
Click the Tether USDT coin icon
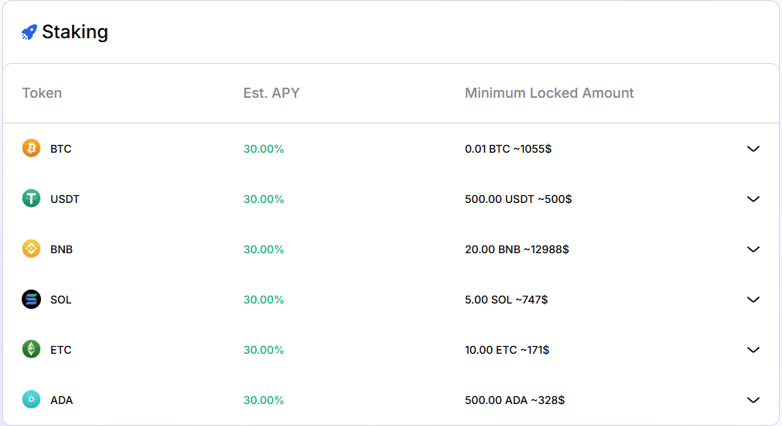pyautogui.click(x=31, y=199)
